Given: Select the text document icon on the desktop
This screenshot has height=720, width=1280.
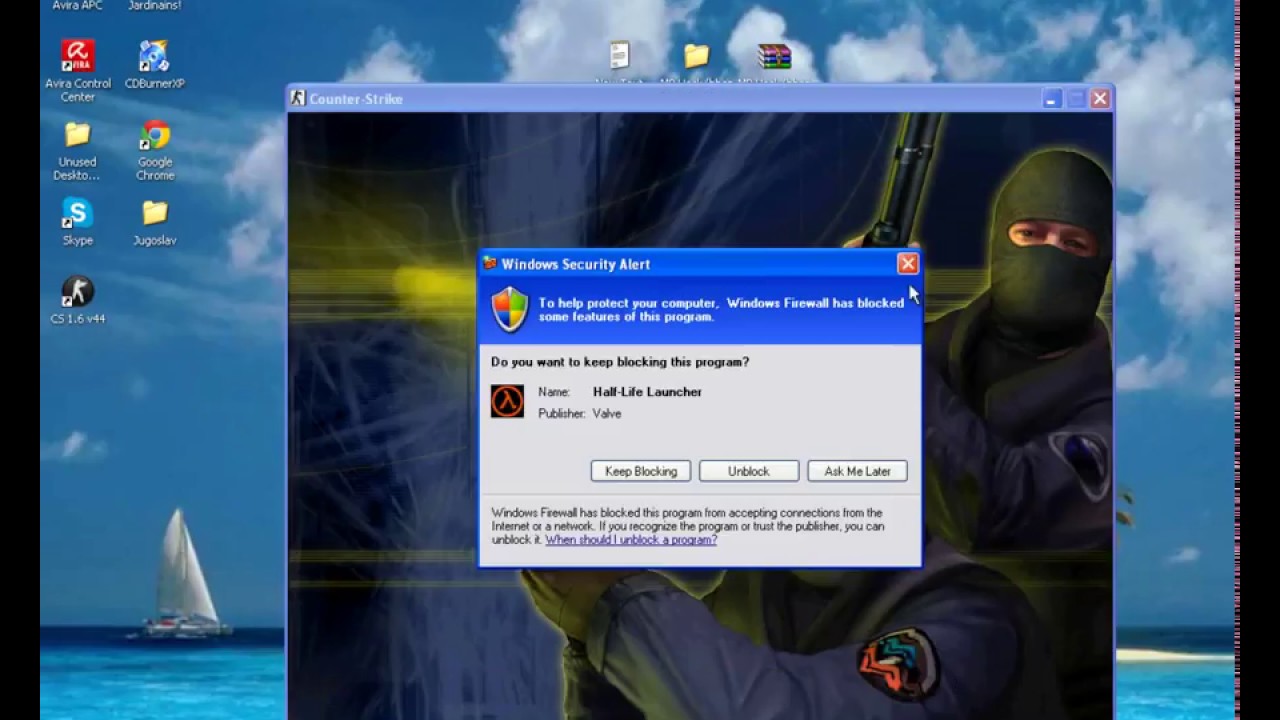Looking at the screenshot, I should point(619,55).
